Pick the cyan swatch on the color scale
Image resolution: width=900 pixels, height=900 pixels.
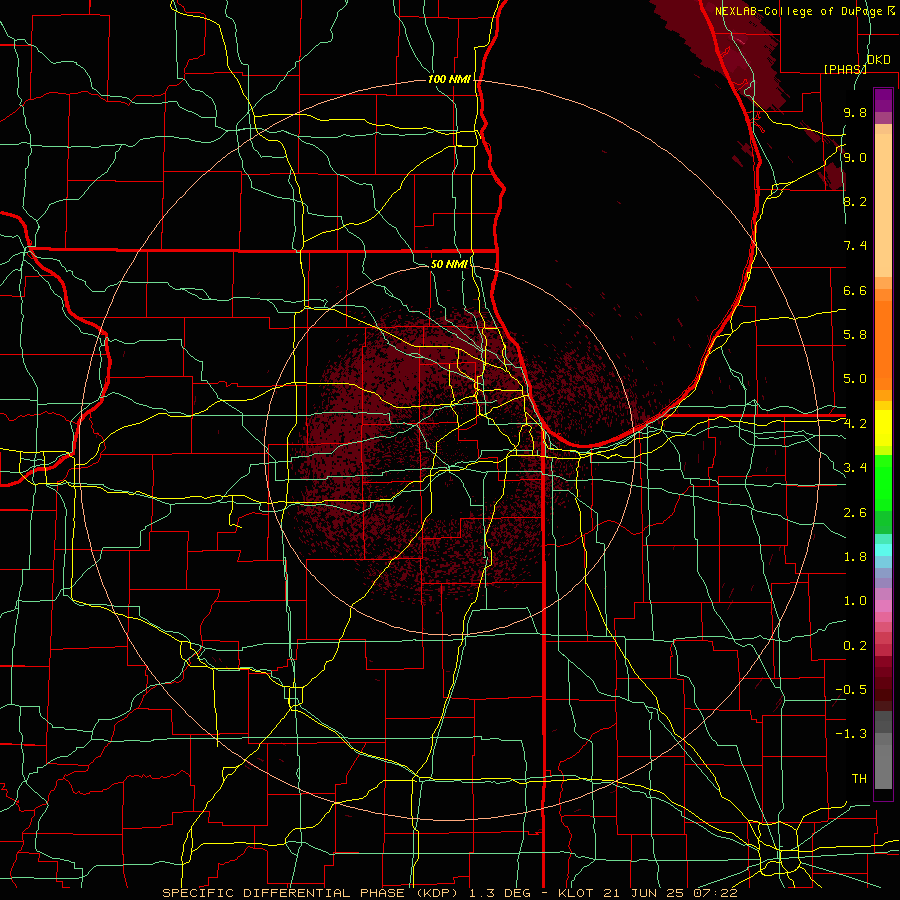point(883,549)
